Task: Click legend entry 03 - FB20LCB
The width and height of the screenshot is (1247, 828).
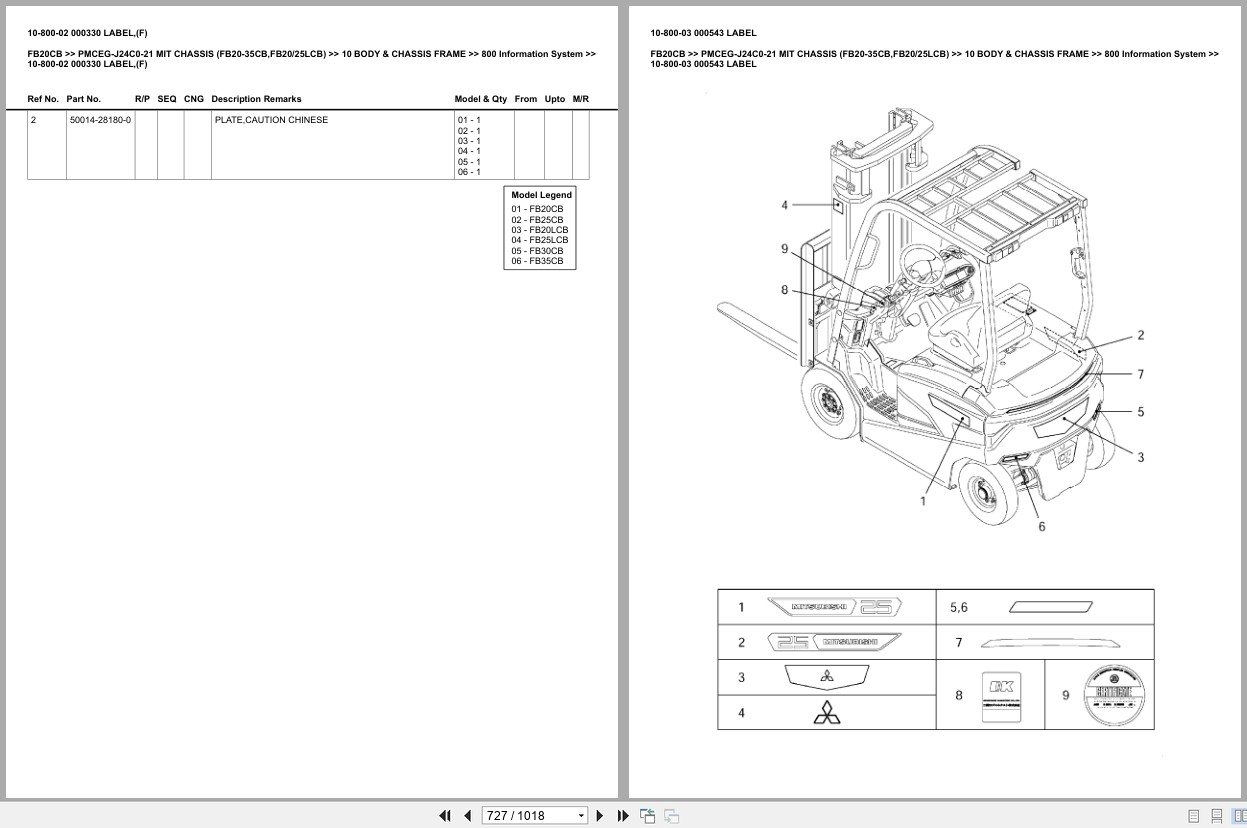Action: coord(540,230)
